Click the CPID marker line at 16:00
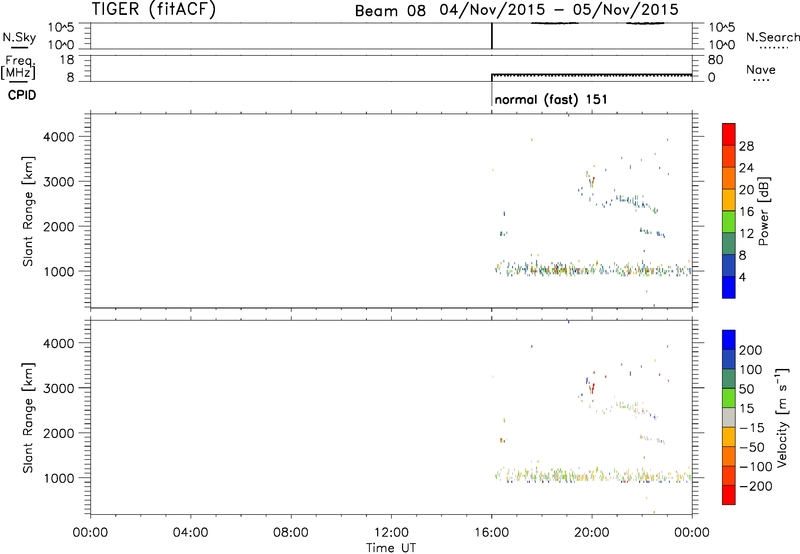 pos(492,94)
